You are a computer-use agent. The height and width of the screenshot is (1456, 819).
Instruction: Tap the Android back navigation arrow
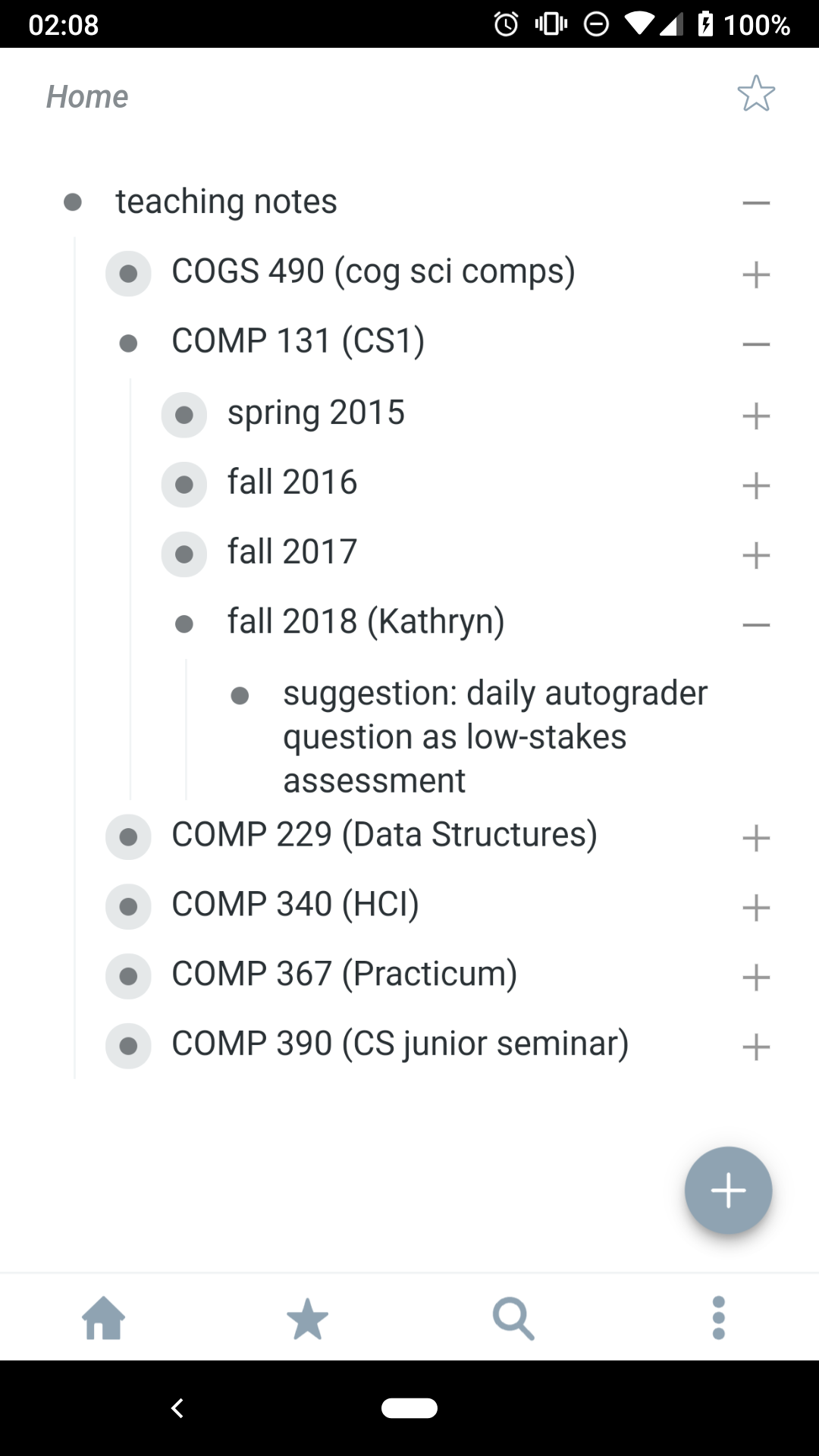(x=177, y=1408)
